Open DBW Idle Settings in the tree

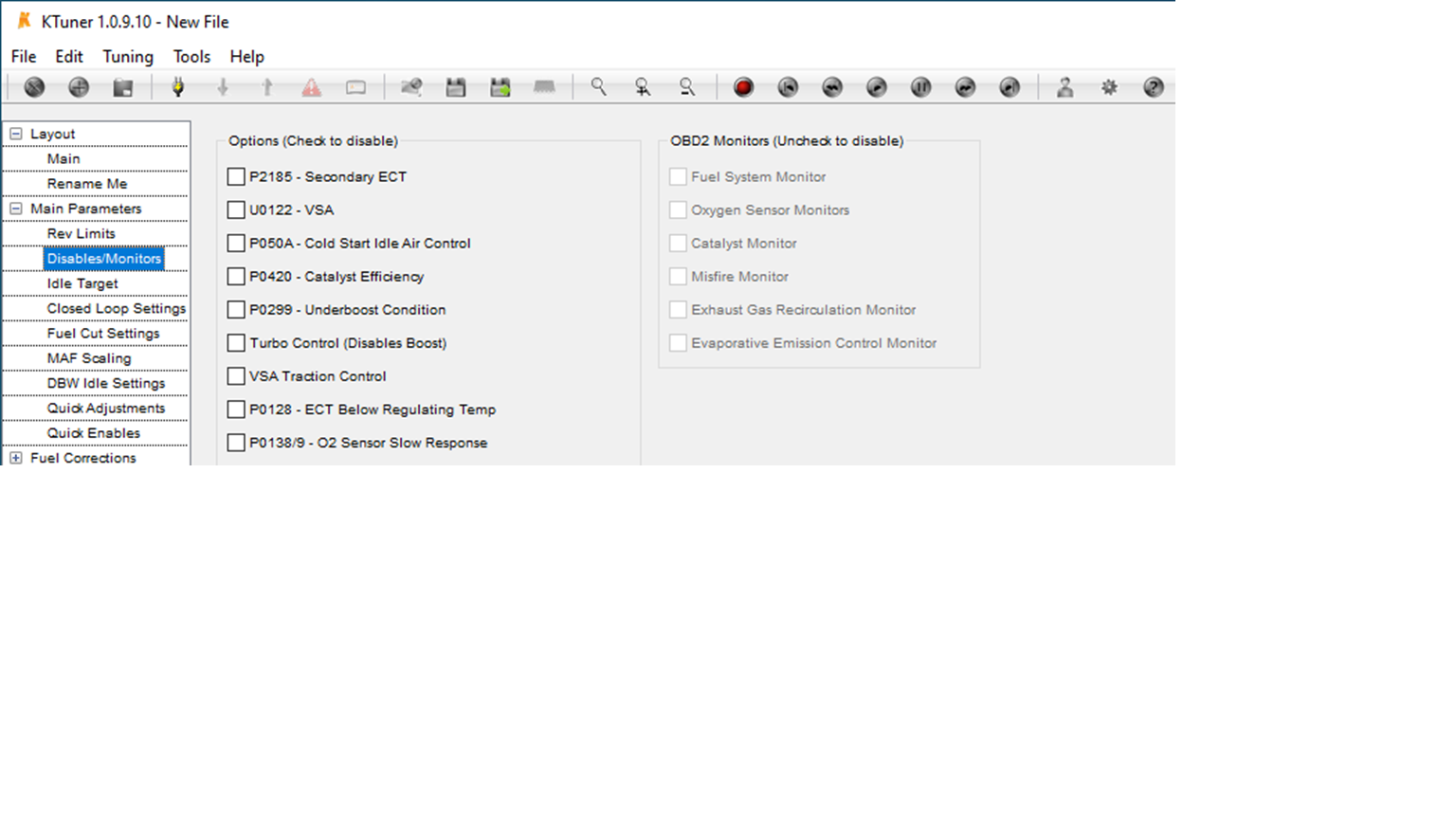click(106, 383)
